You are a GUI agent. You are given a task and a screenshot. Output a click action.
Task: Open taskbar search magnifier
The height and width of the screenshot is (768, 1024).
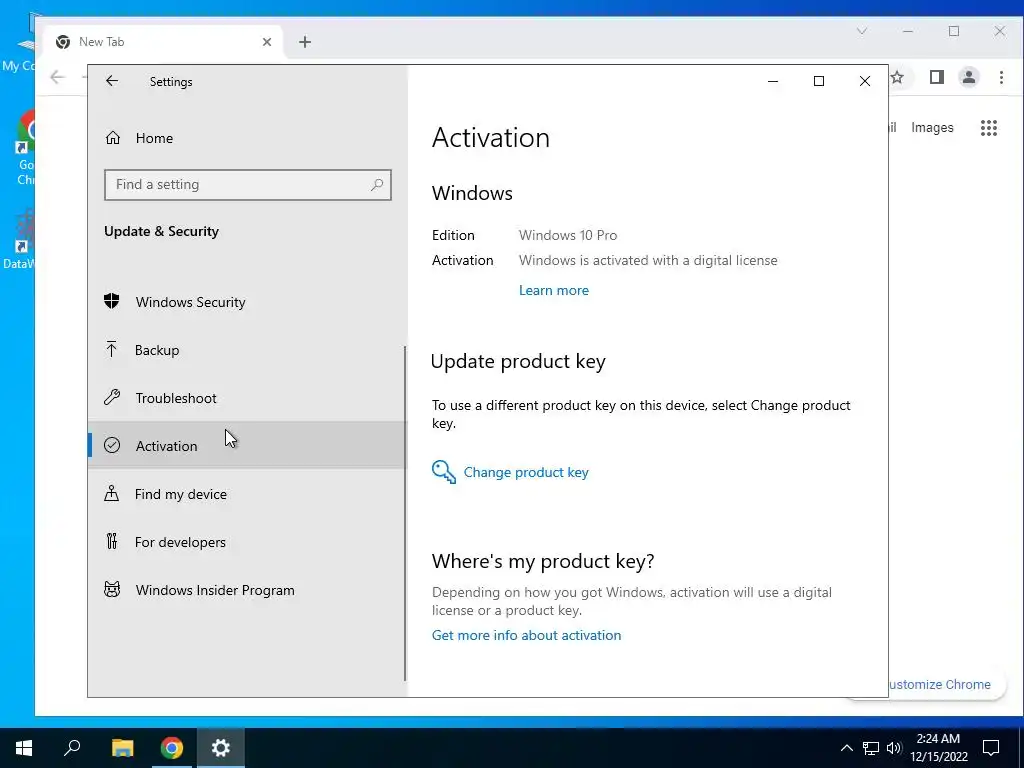pos(72,748)
